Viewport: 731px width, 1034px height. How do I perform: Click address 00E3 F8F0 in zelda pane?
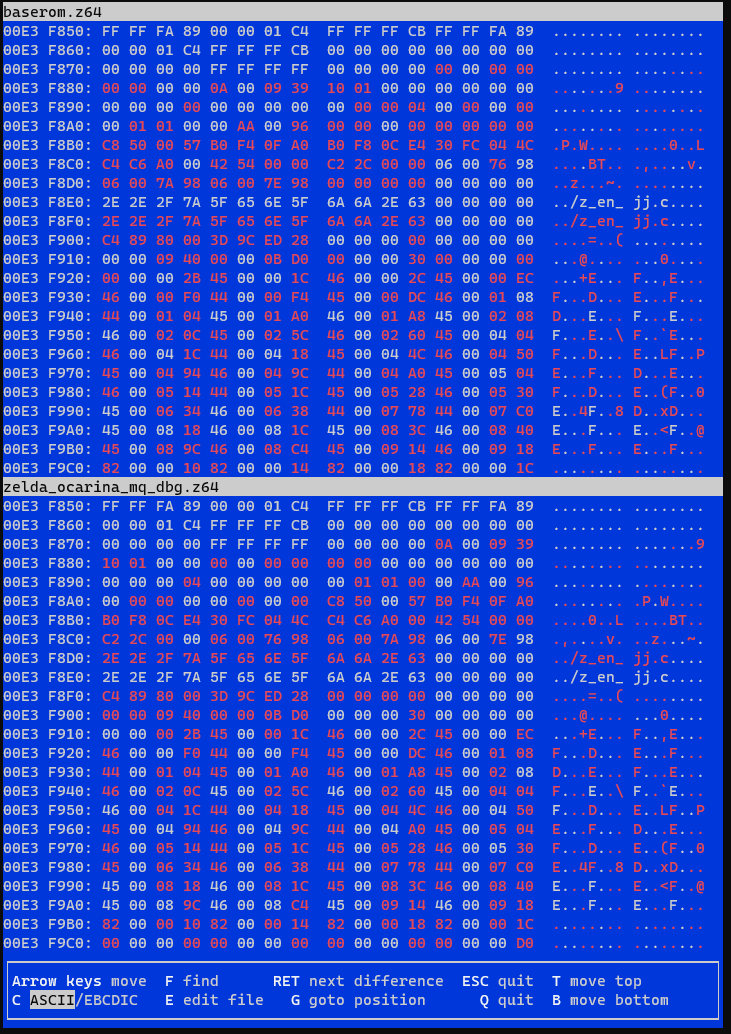point(47,696)
